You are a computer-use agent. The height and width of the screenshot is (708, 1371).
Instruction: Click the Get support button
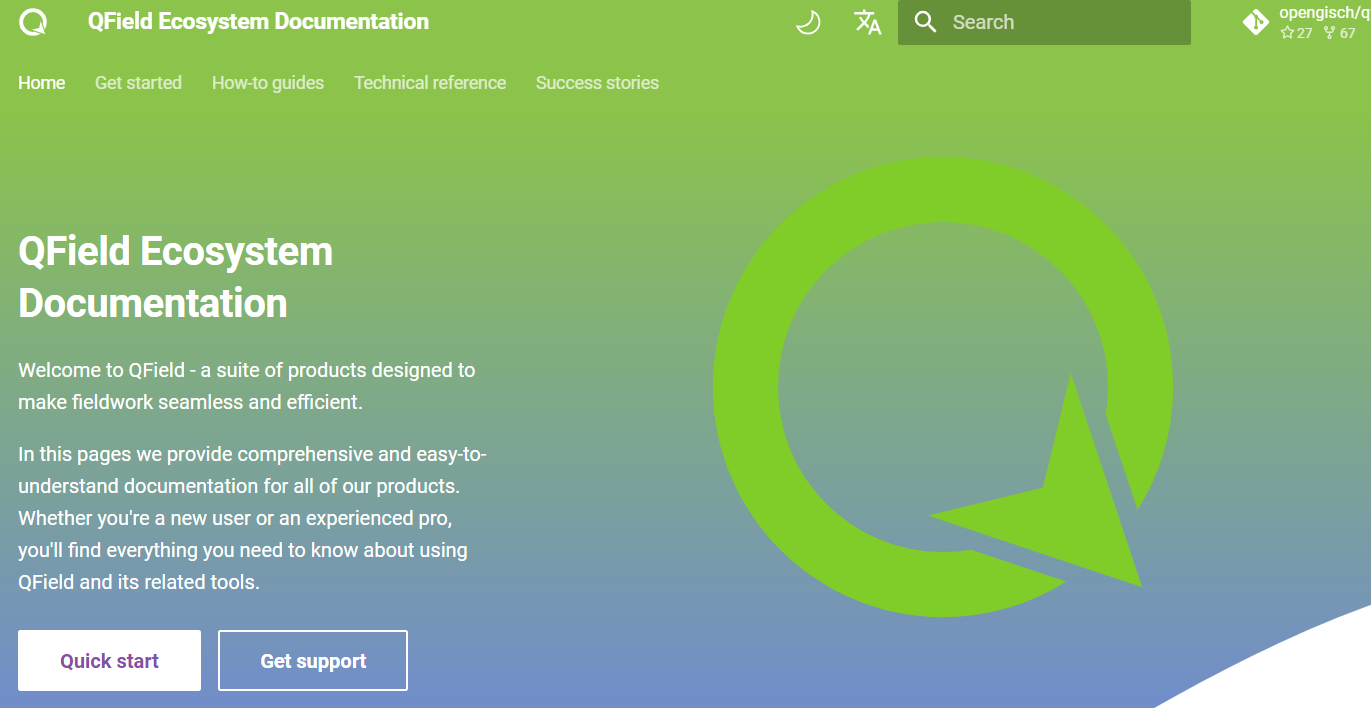313,660
